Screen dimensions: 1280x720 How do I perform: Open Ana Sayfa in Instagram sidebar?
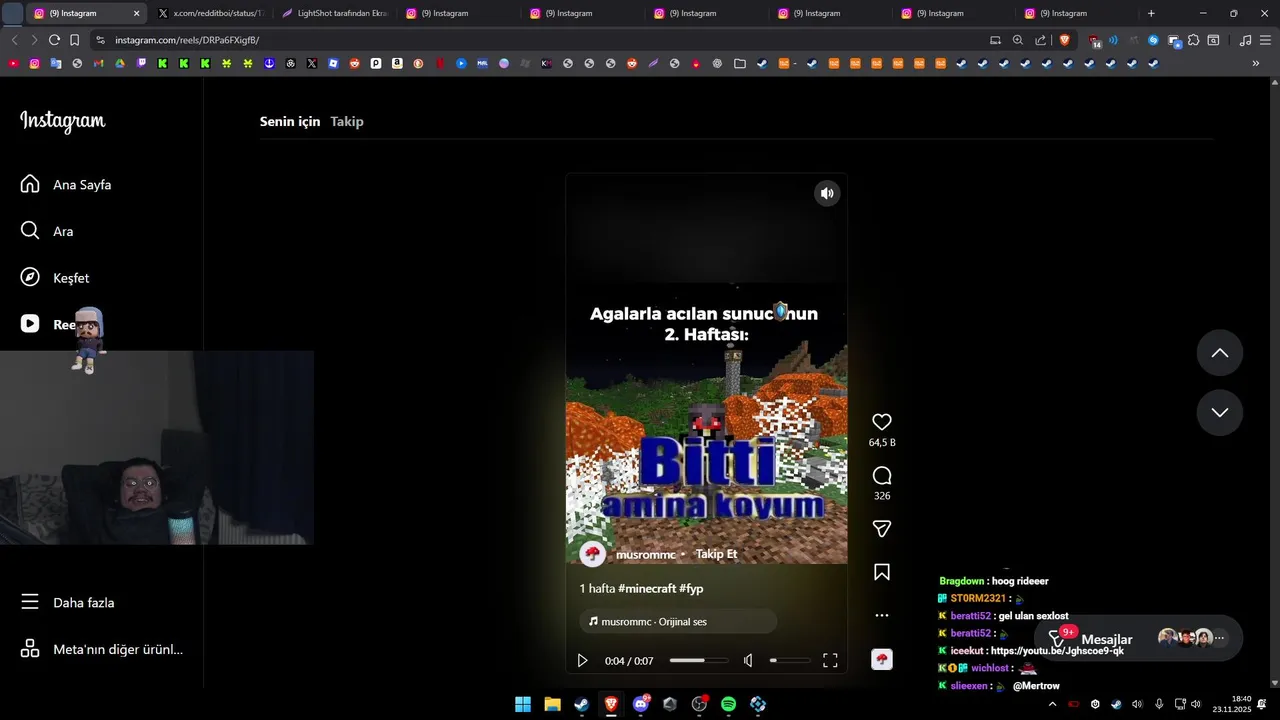click(66, 184)
